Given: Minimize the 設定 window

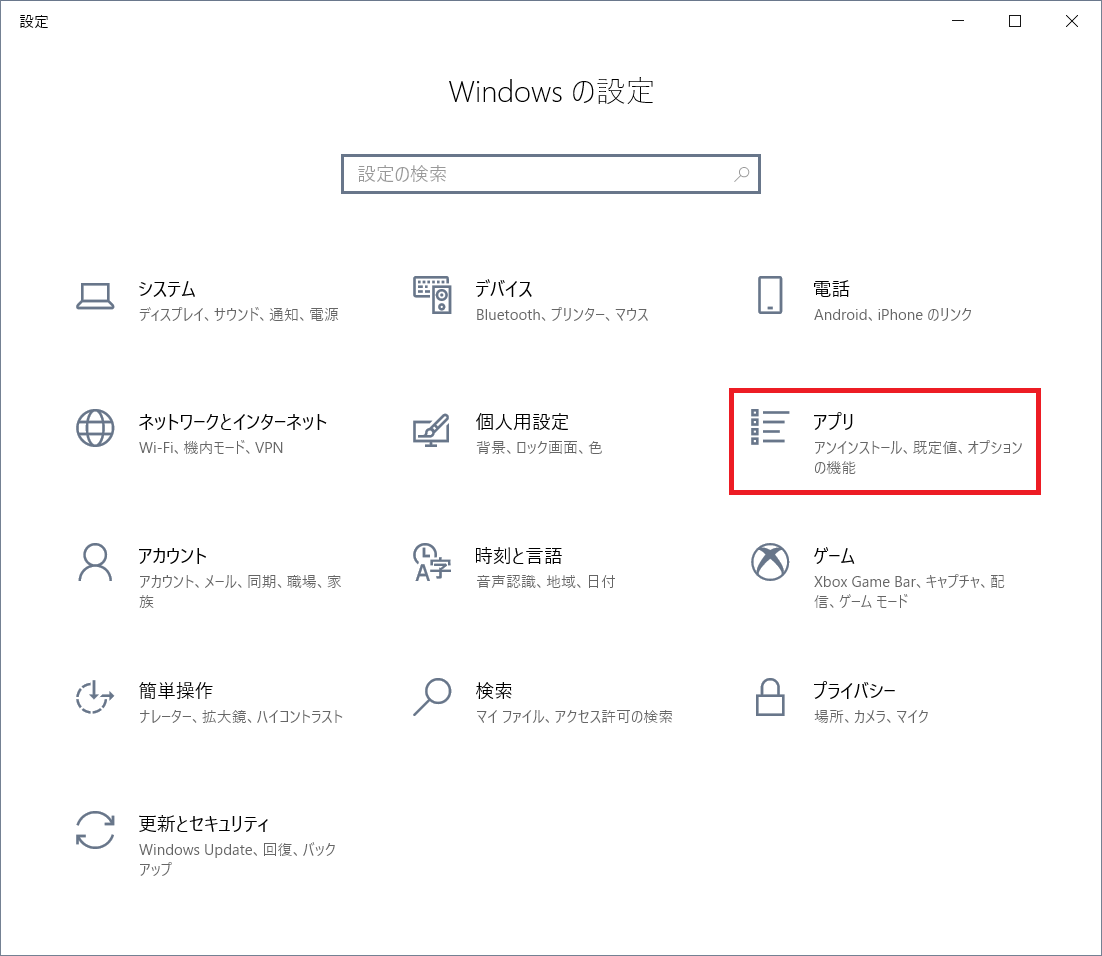Looking at the screenshot, I should (958, 21).
